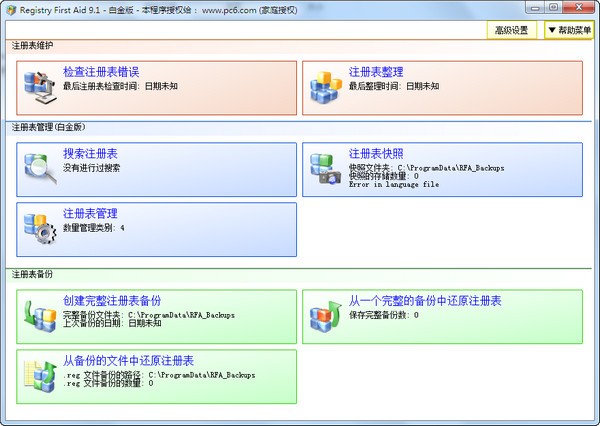Open 搜索注册表 link

click(90, 154)
